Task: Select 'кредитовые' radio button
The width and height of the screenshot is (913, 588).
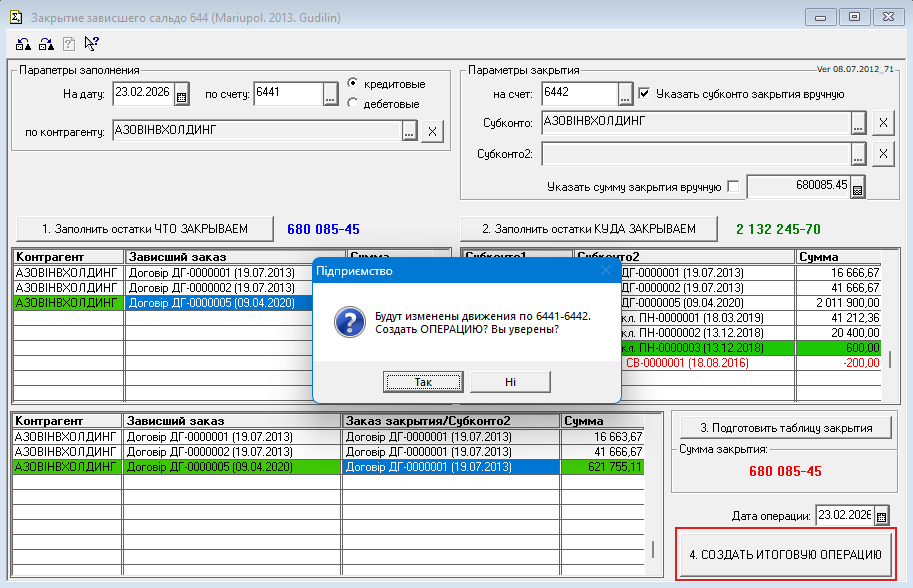Action: click(353, 84)
